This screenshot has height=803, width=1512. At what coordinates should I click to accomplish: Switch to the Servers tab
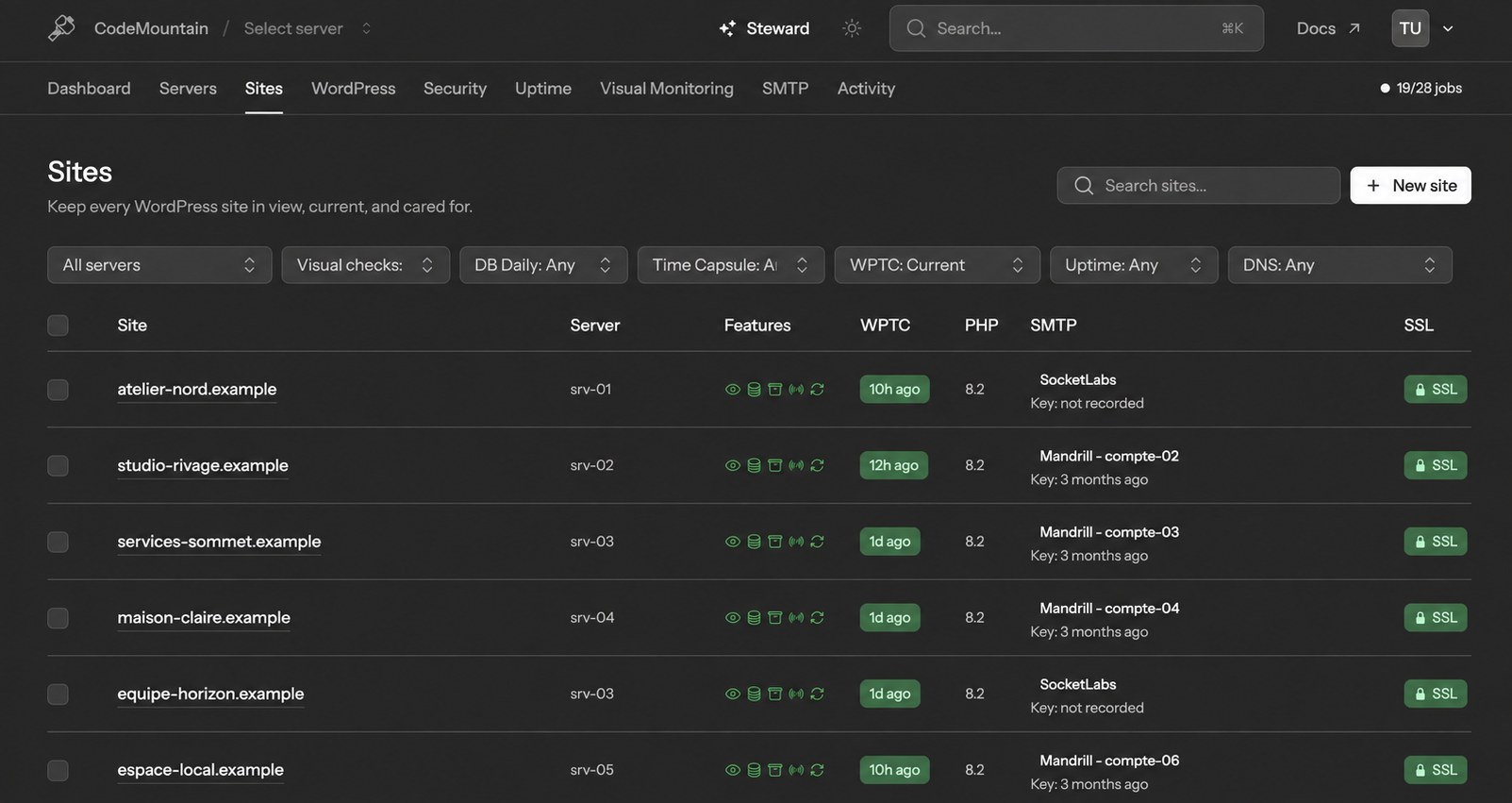point(188,88)
